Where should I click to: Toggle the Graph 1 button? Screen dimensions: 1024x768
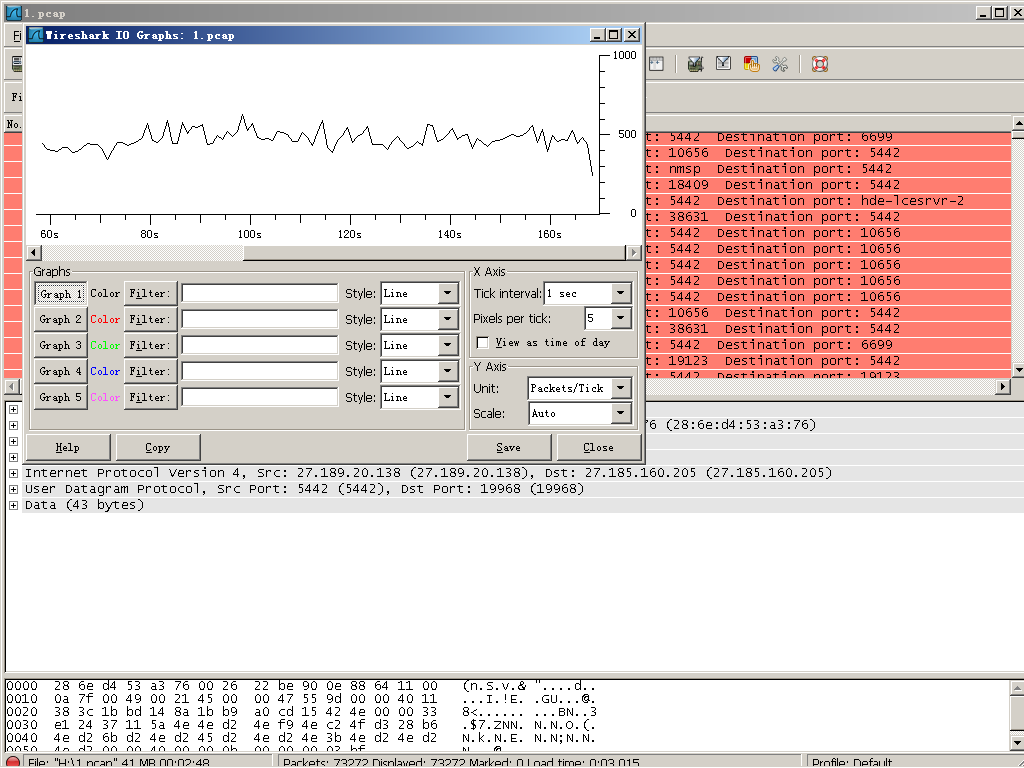click(x=60, y=294)
